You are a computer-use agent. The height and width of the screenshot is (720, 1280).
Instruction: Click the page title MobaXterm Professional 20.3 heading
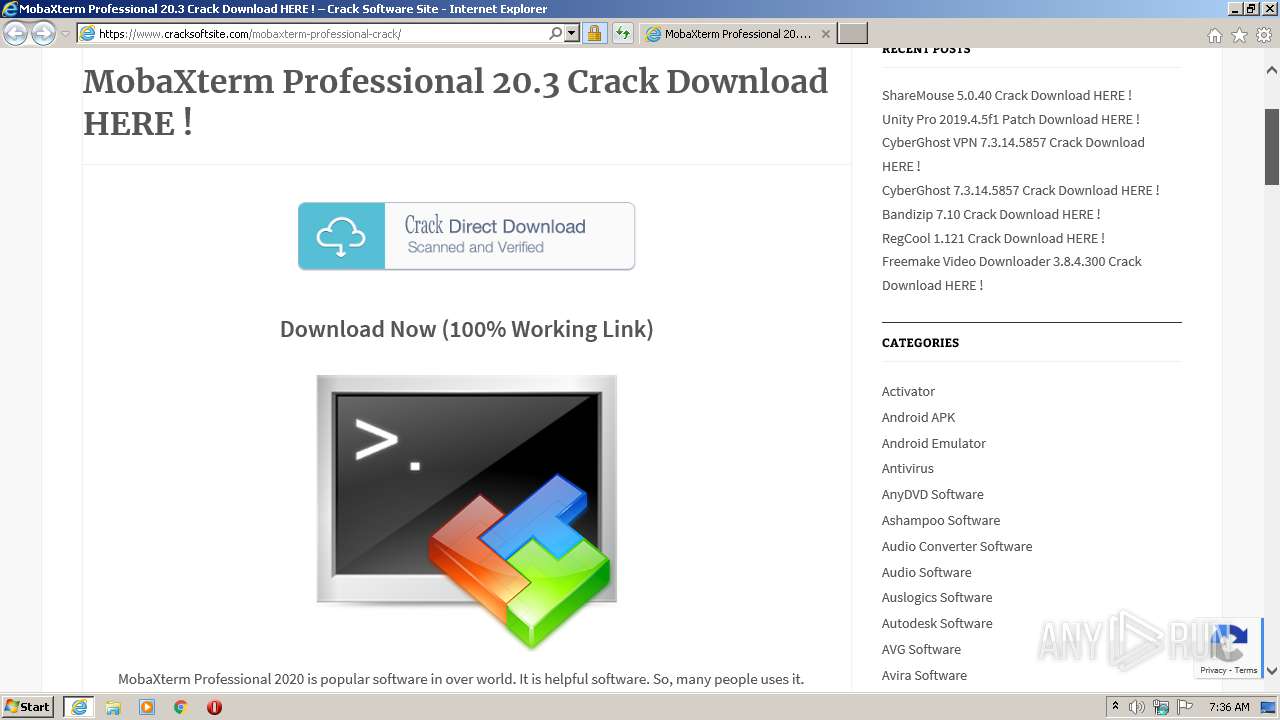click(x=455, y=102)
